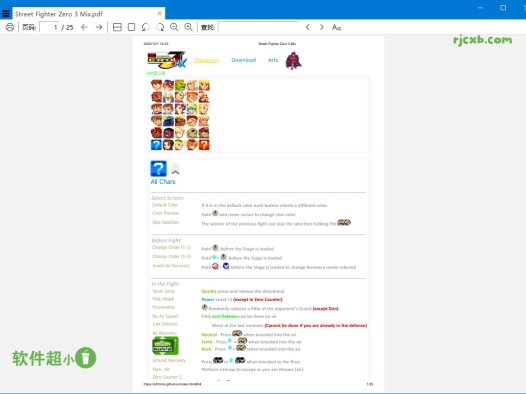Minimize the PDF viewer window
The image size is (526, 394).
coord(480,8)
